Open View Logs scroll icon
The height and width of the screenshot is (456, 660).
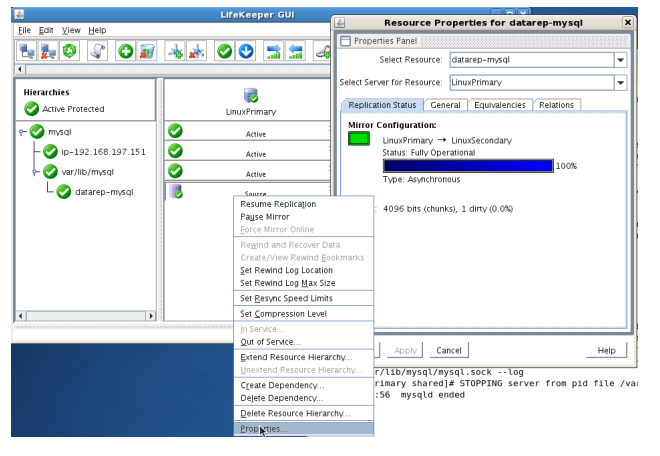point(98,51)
